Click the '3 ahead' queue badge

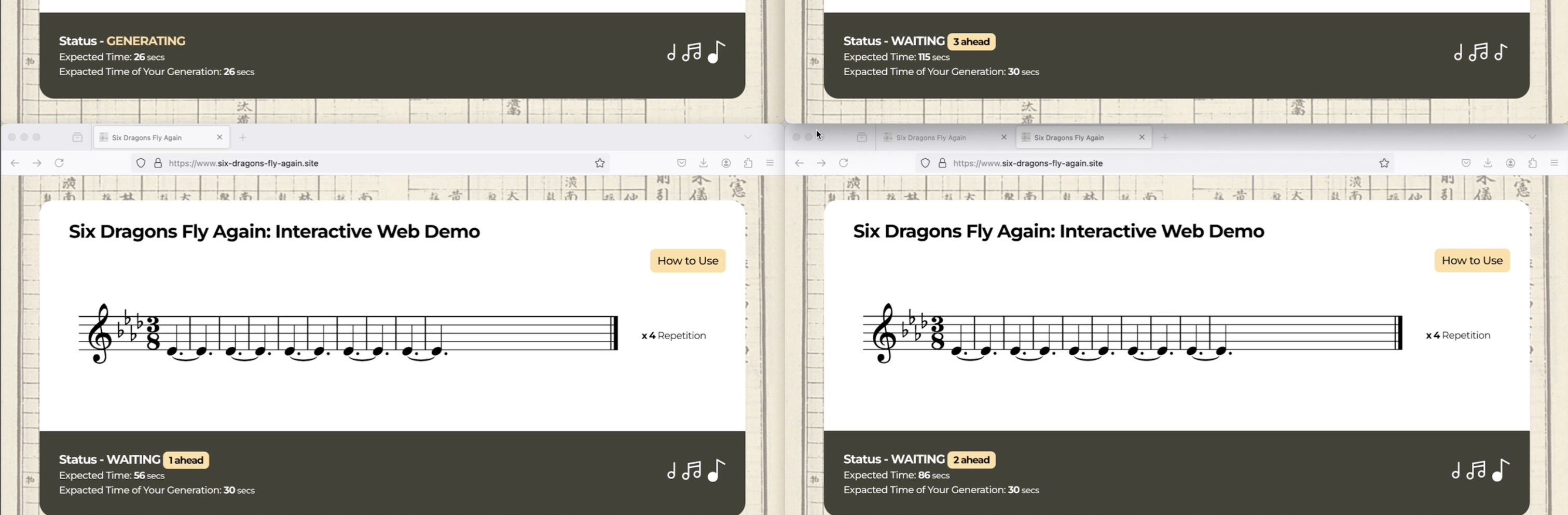pos(971,41)
